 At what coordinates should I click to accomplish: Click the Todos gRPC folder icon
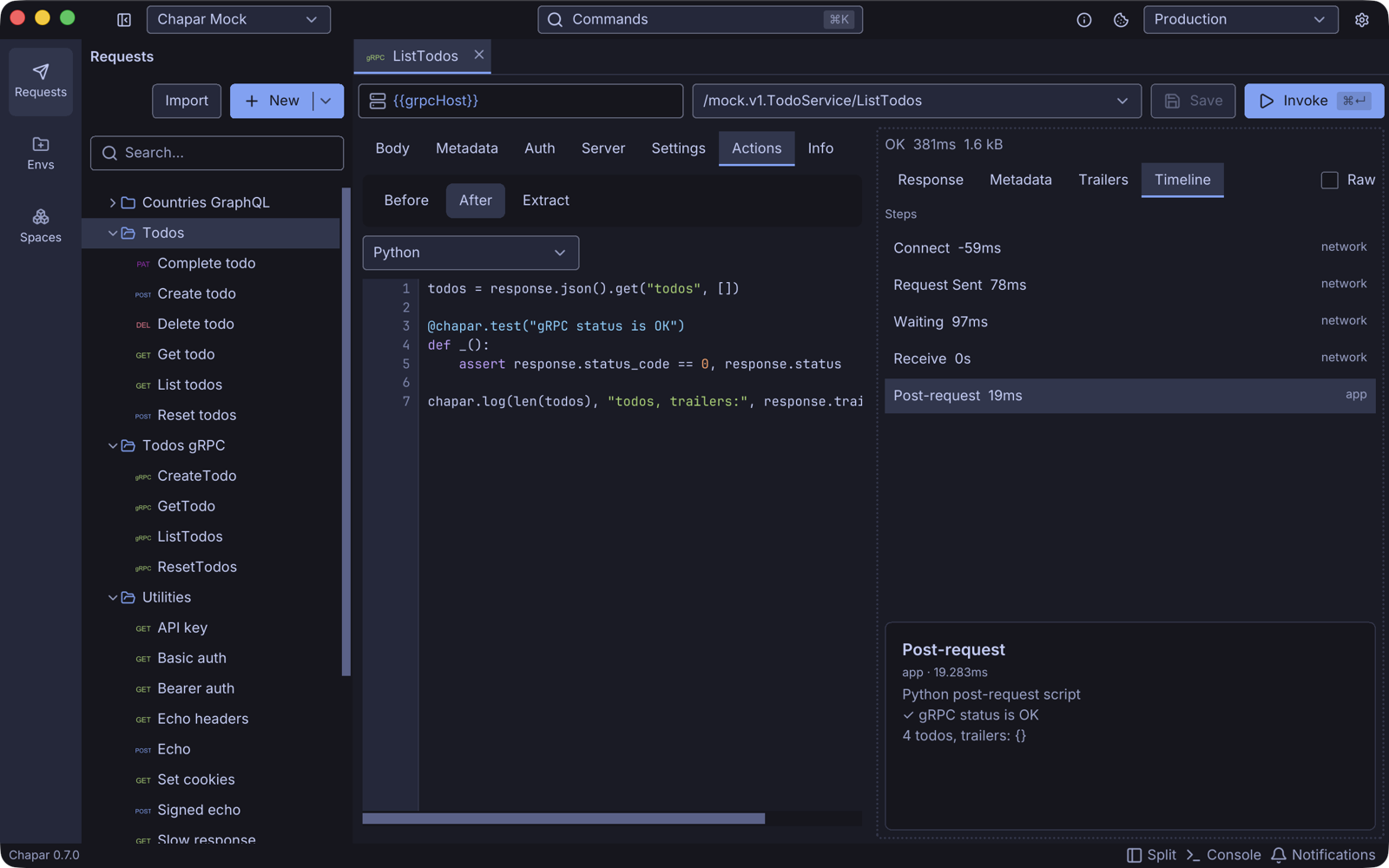(x=128, y=445)
